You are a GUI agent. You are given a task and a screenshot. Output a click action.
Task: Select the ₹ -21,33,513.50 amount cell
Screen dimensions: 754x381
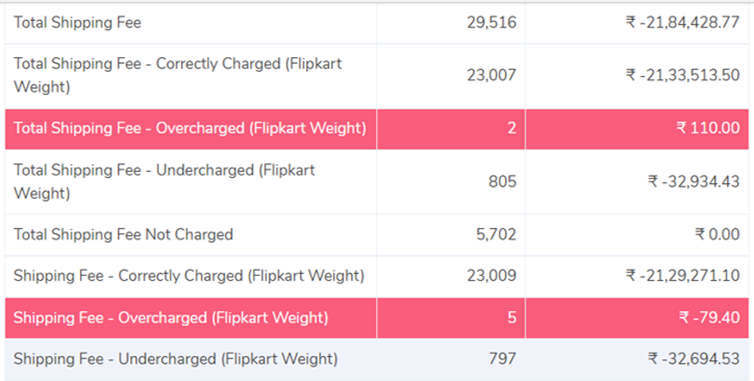coord(637,76)
